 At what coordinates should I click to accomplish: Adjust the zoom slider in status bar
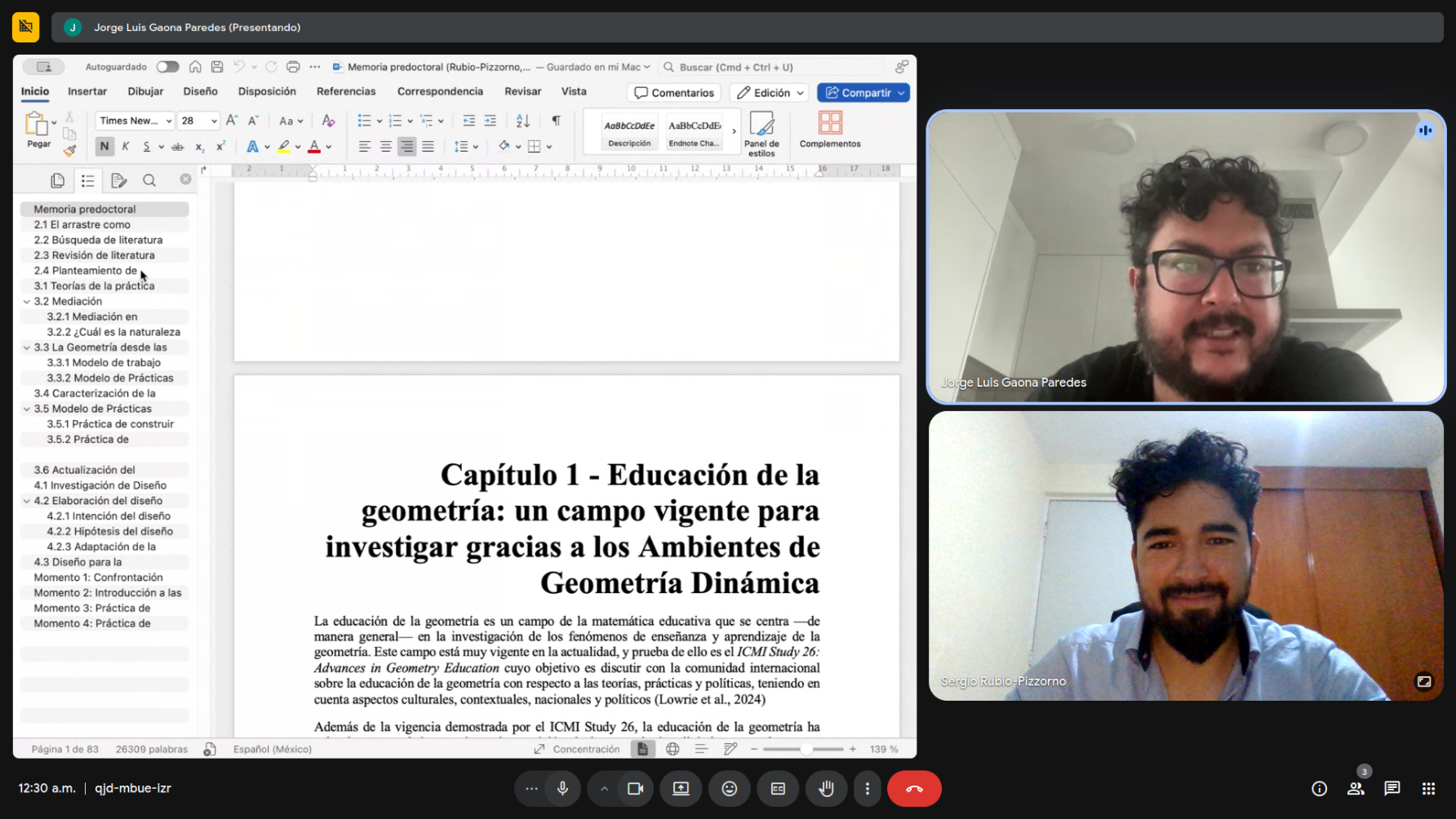coord(806,749)
